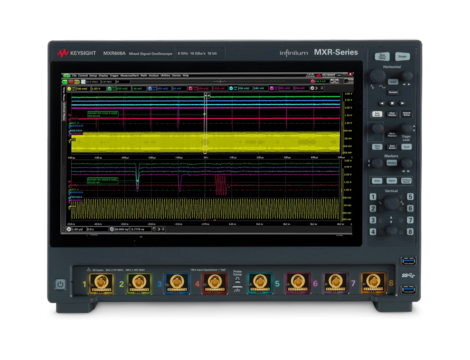This screenshot has width=470, height=360.
Task: Select the channel 7 purple BNC input connector
Action: point(335,283)
